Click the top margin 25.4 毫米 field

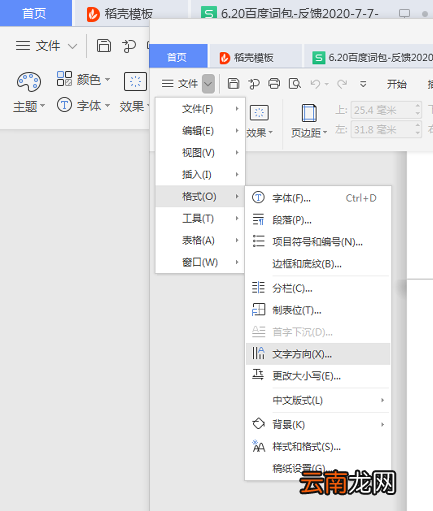point(383,110)
